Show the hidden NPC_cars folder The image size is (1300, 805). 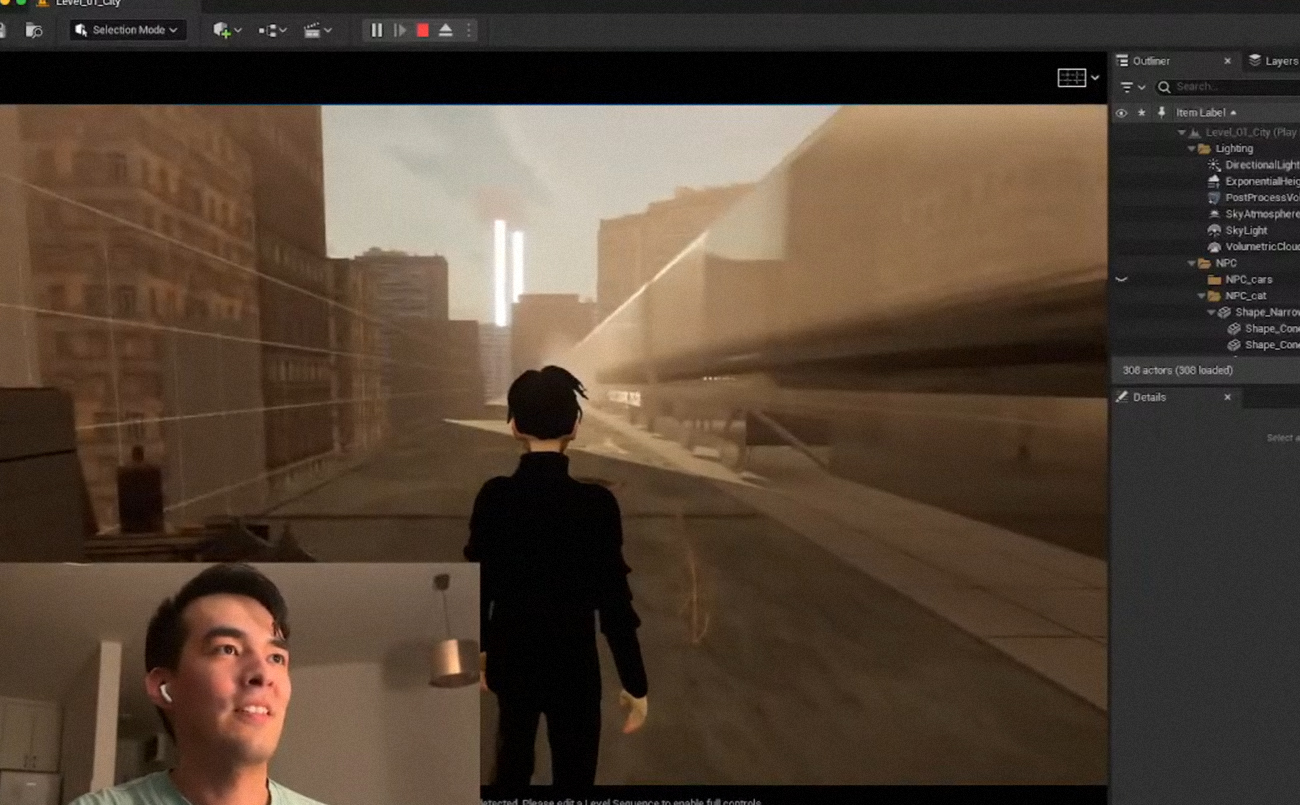tap(1121, 280)
